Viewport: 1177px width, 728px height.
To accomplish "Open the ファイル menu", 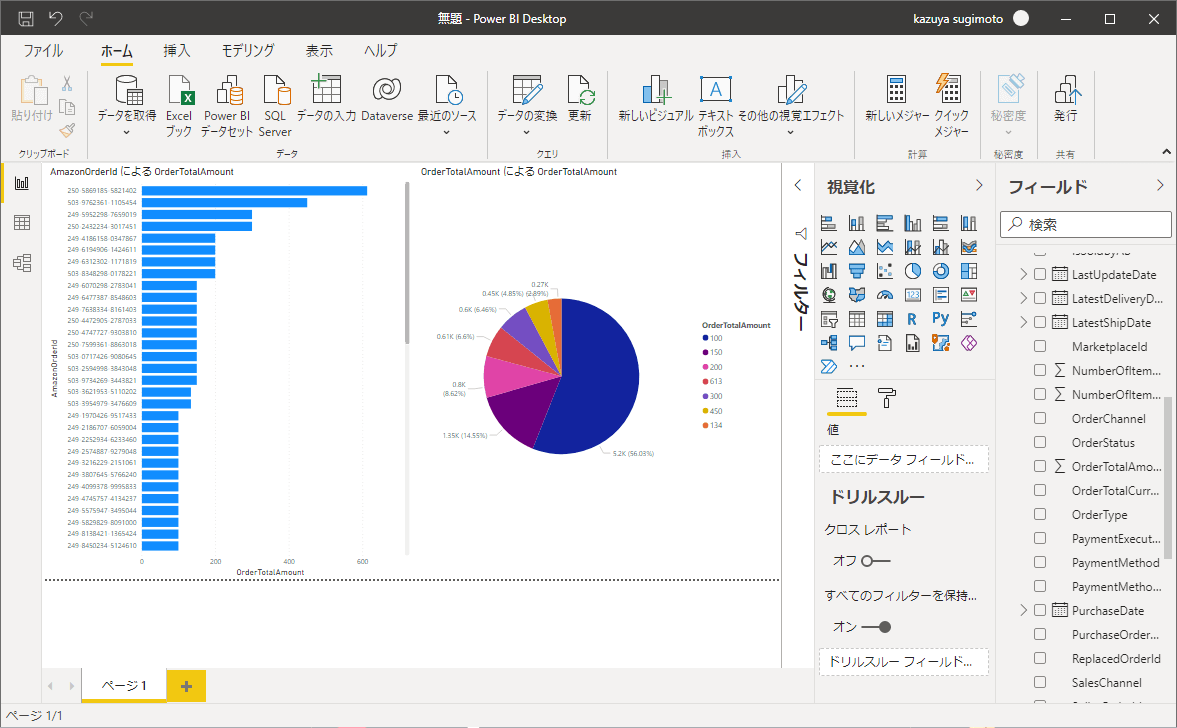I will tap(43, 51).
